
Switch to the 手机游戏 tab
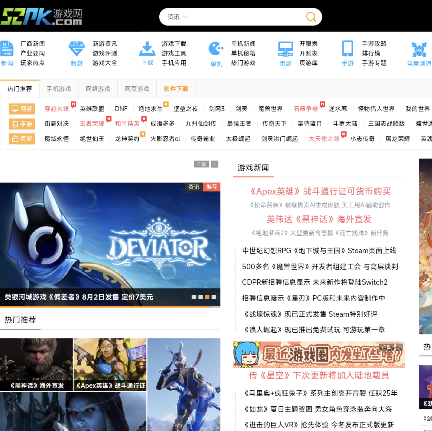click(59, 89)
